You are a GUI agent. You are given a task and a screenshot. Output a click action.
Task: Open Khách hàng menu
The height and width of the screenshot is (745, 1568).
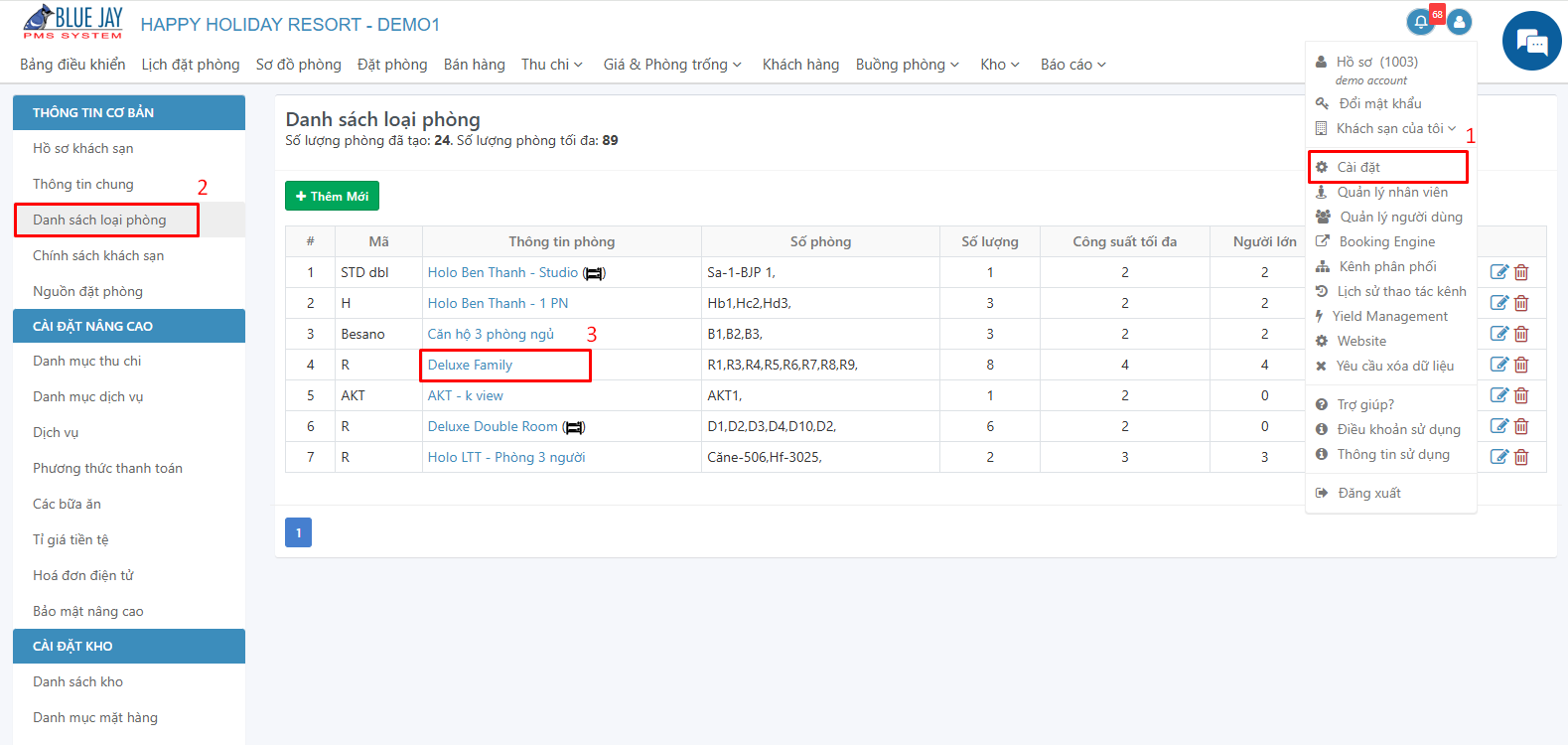coord(800,65)
